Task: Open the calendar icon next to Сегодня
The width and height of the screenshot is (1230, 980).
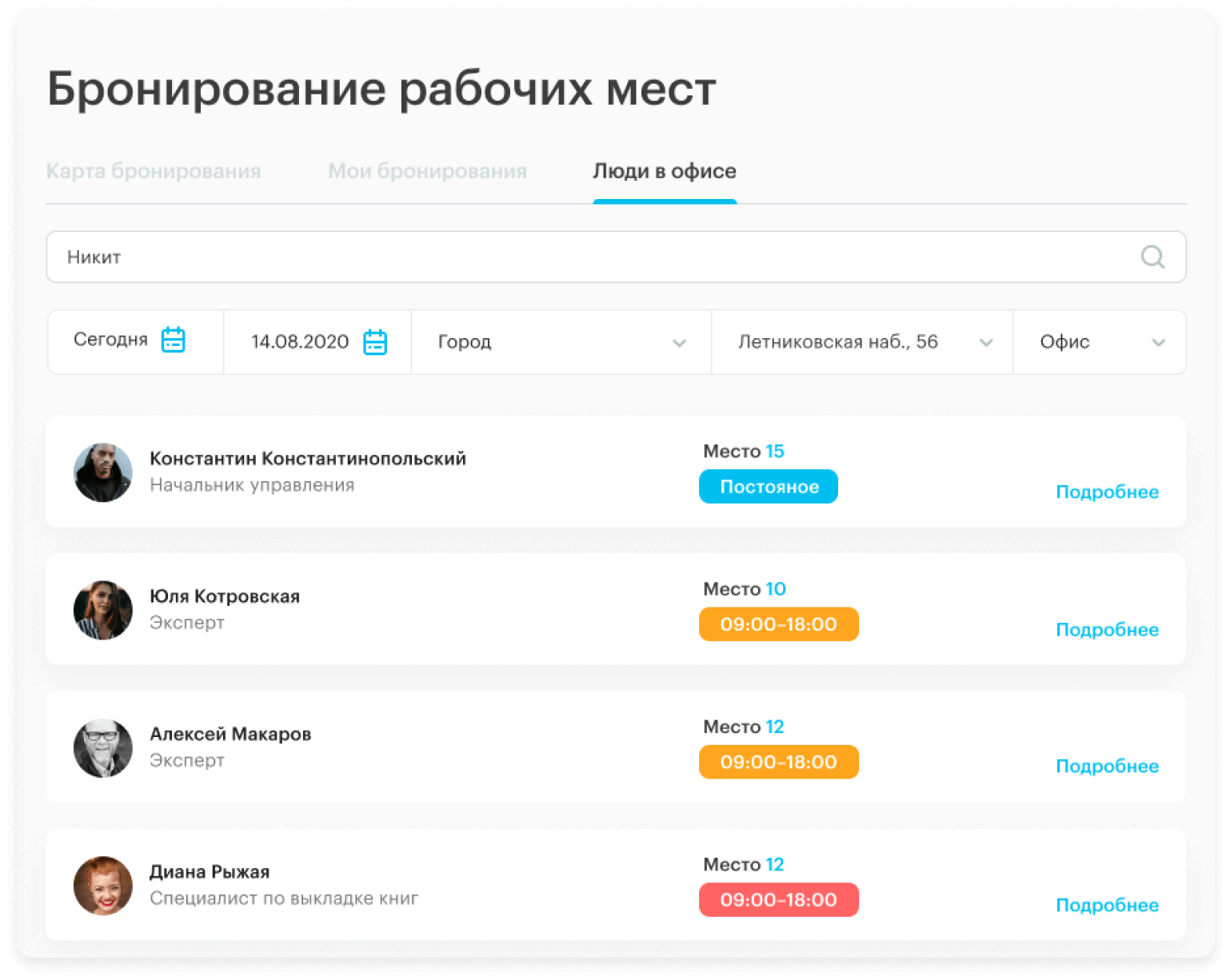Action: tap(174, 340)
